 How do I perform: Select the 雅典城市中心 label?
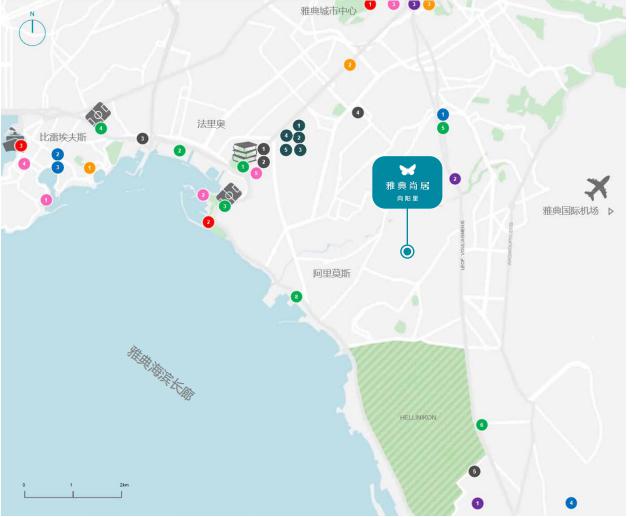tap(328, 11)
